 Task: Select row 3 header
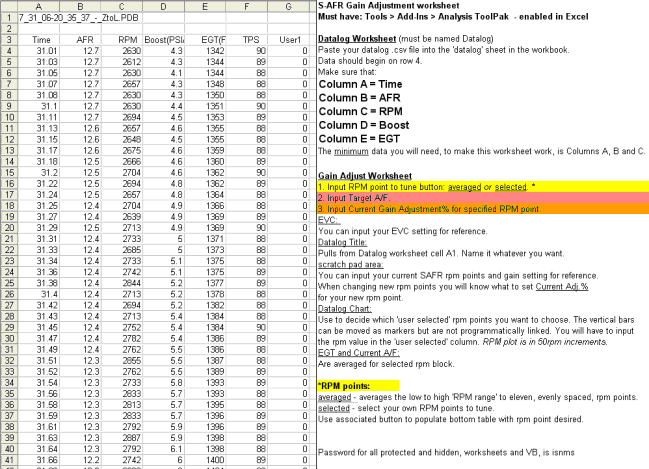click(9, 40)
